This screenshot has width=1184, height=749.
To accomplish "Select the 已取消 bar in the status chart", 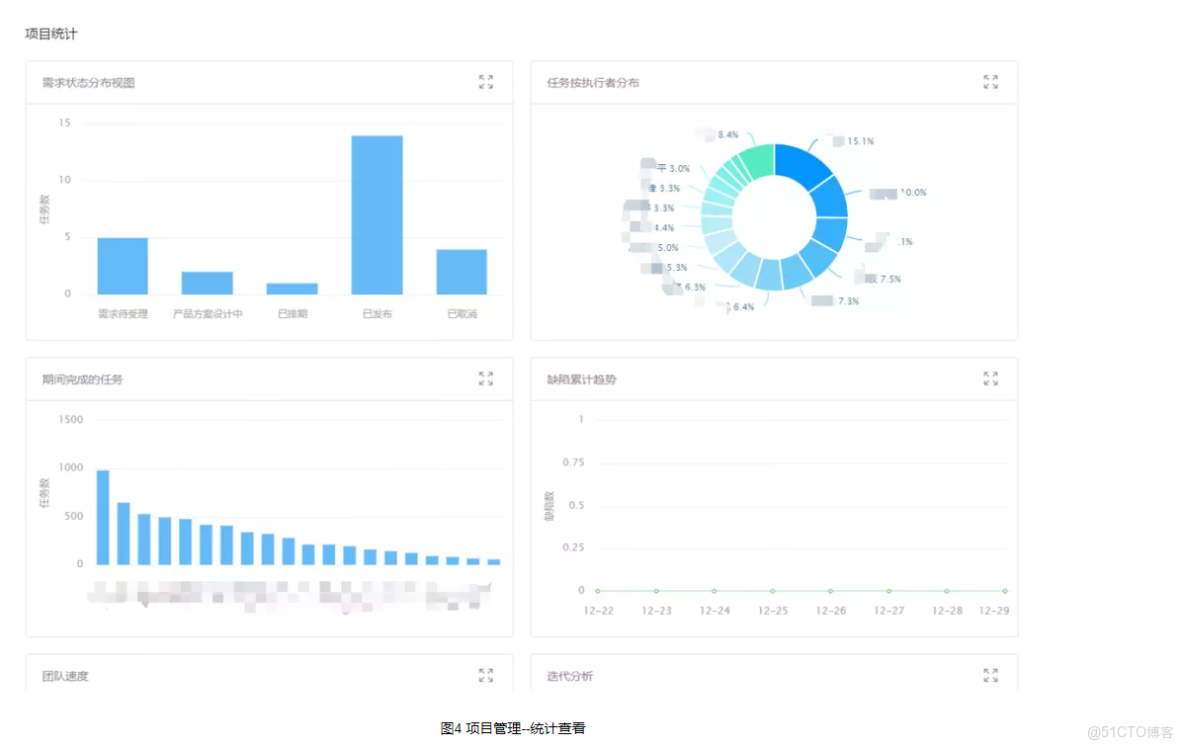I will click(x=459, y=273).
